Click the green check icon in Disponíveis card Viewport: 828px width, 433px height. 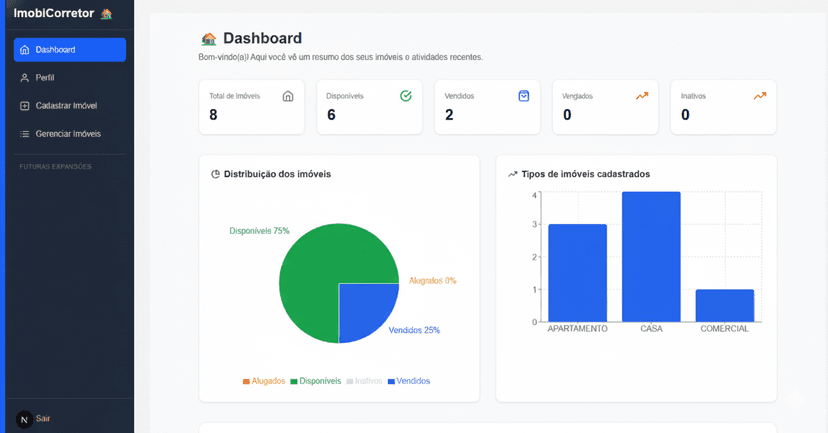coord(406,96)
